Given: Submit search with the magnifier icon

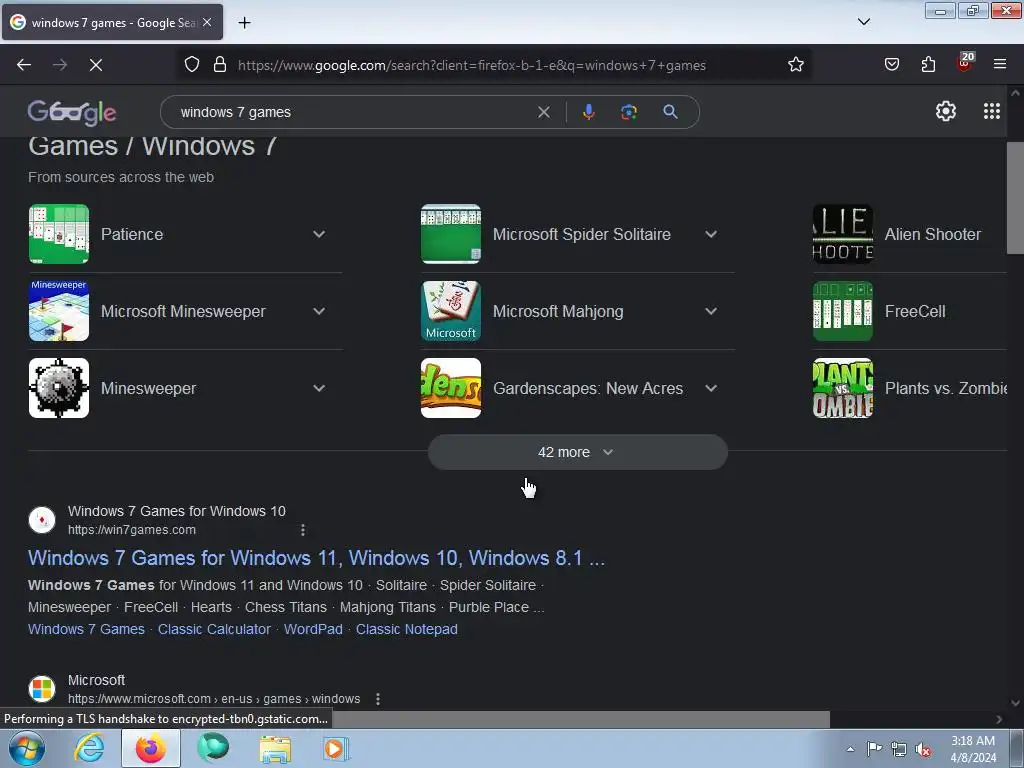Looking at the screenshot, I should (x=670, y=112).
